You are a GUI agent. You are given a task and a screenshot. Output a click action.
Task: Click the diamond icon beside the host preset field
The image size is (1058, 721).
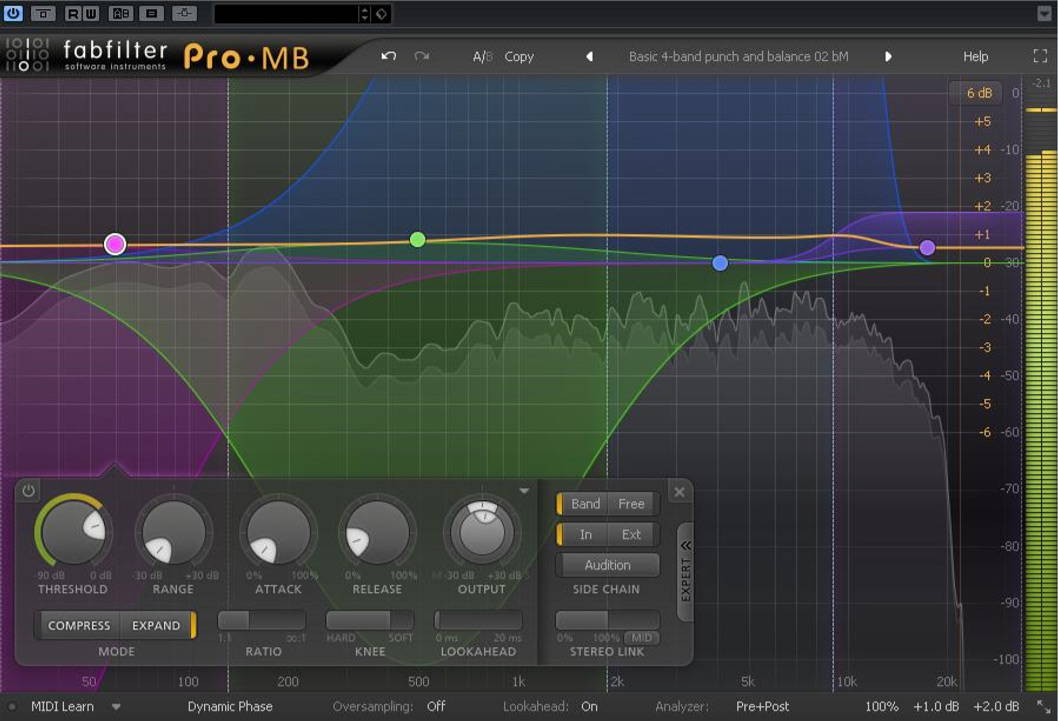click(381, 13)
